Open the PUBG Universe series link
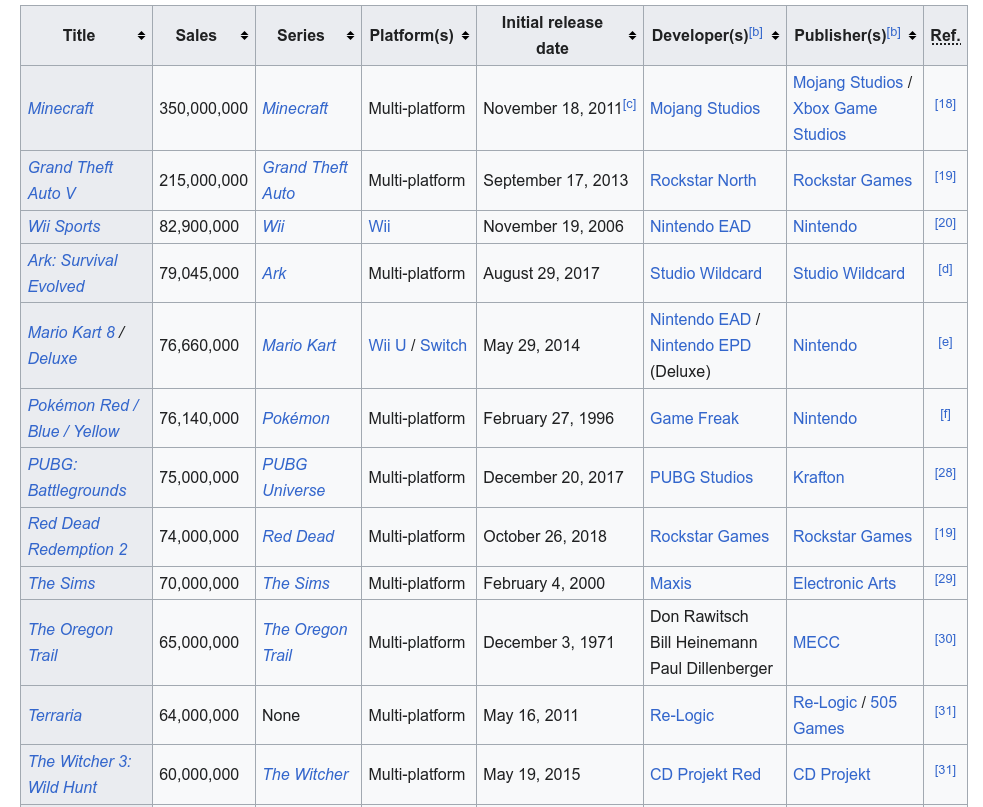Screen dimensions: 983x807 pos(293,477)
